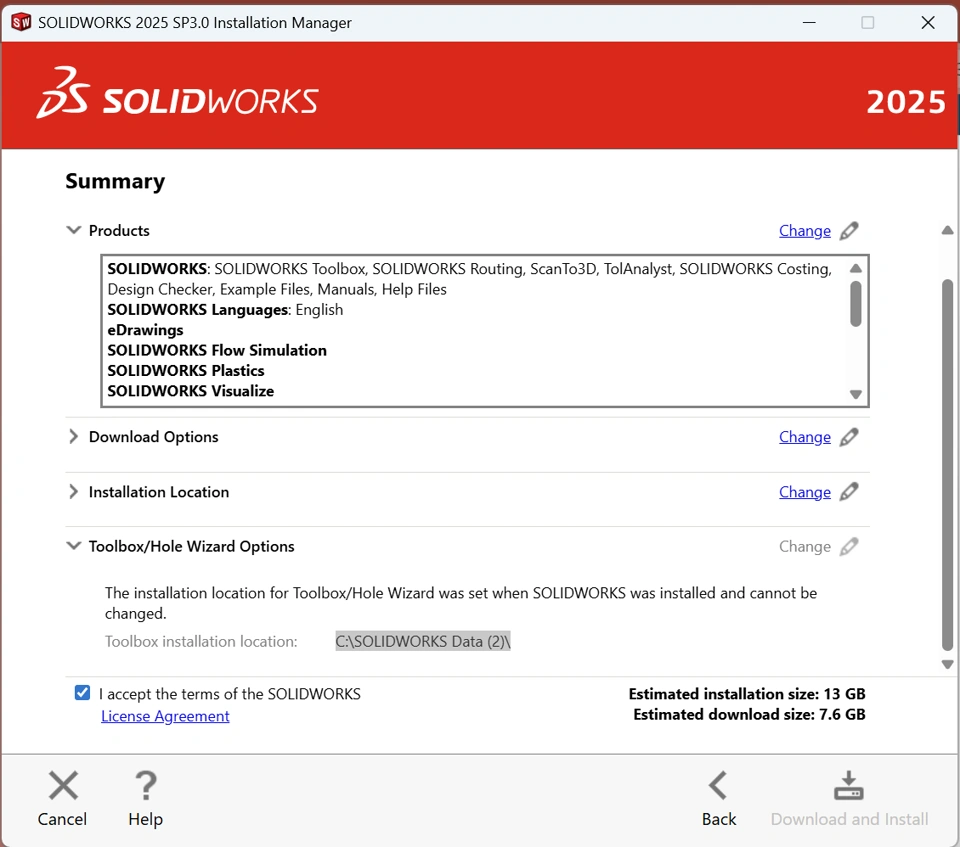This screenshot has height=847, width=960.
Task: Click the pencil icon beside Download Options Change
Action: tap(849, 437)
